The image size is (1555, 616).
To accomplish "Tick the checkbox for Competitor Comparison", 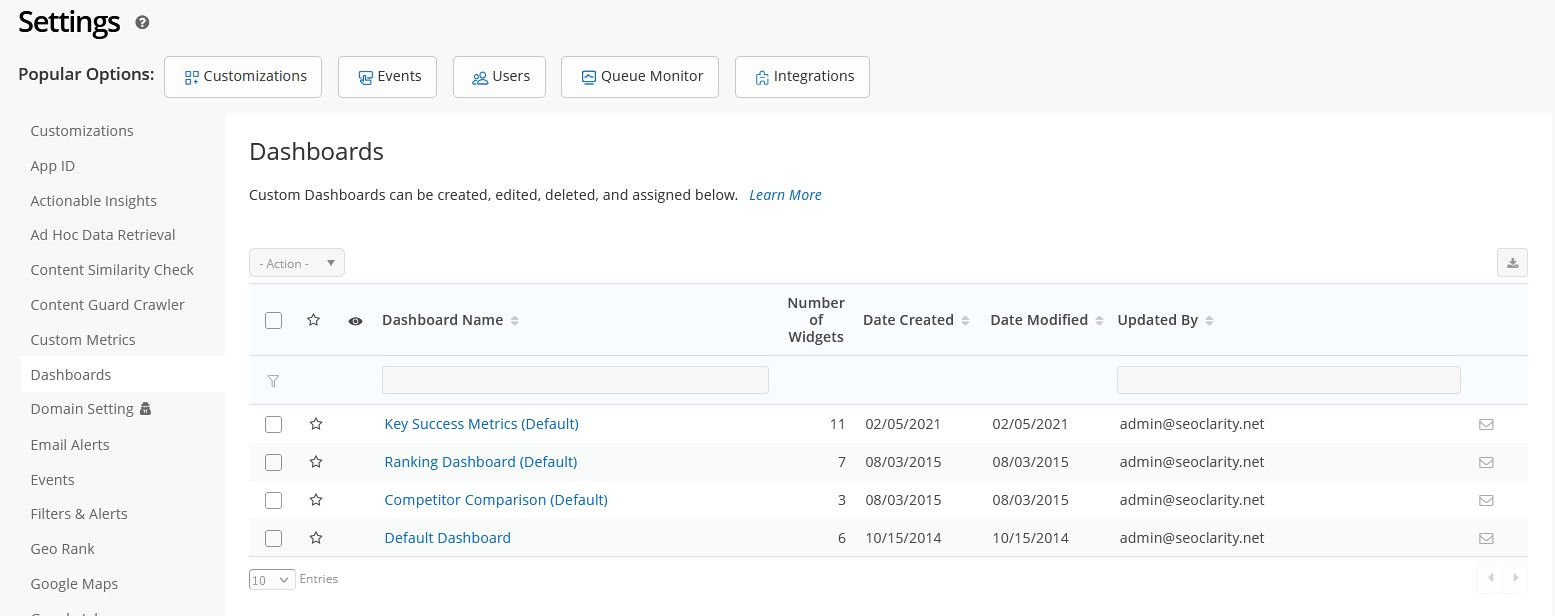I will tap(273, 500).
